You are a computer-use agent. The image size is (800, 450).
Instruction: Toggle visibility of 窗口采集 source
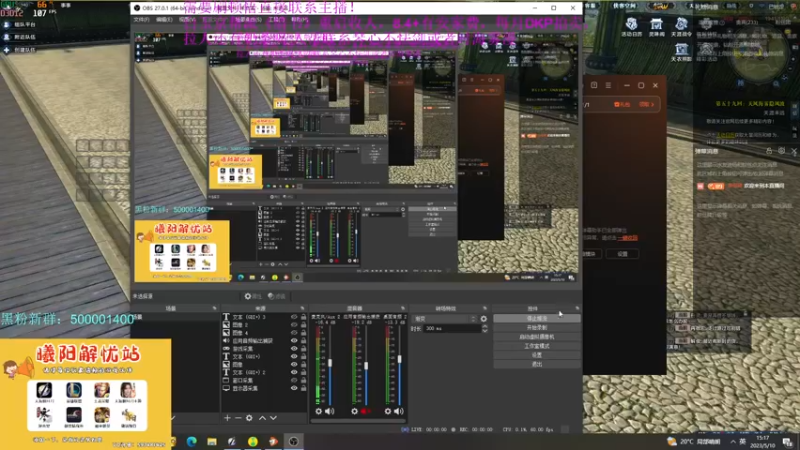[294, 380]
